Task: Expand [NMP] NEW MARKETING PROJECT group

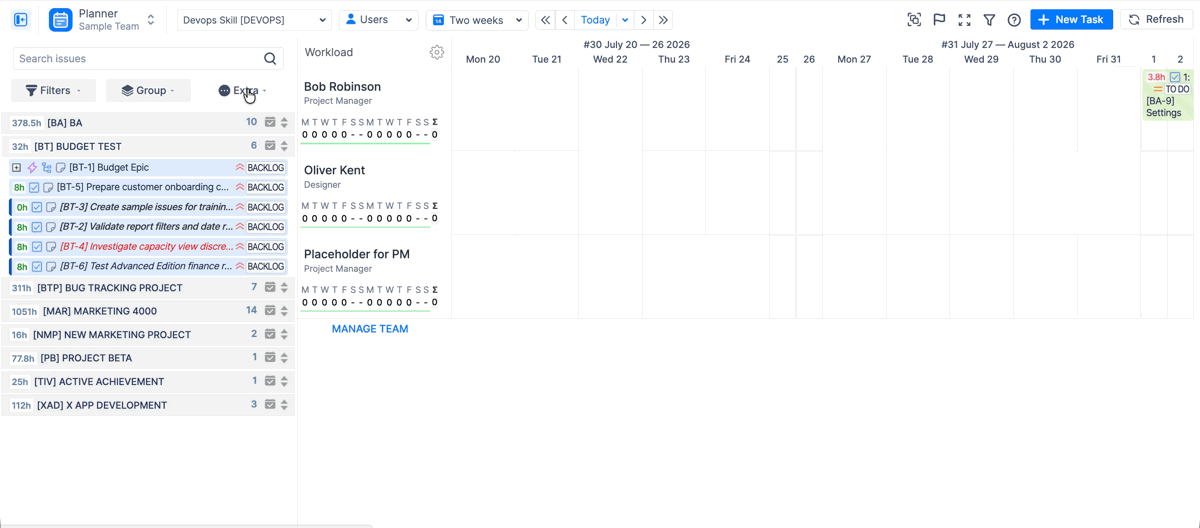Action: pos(148,335)
